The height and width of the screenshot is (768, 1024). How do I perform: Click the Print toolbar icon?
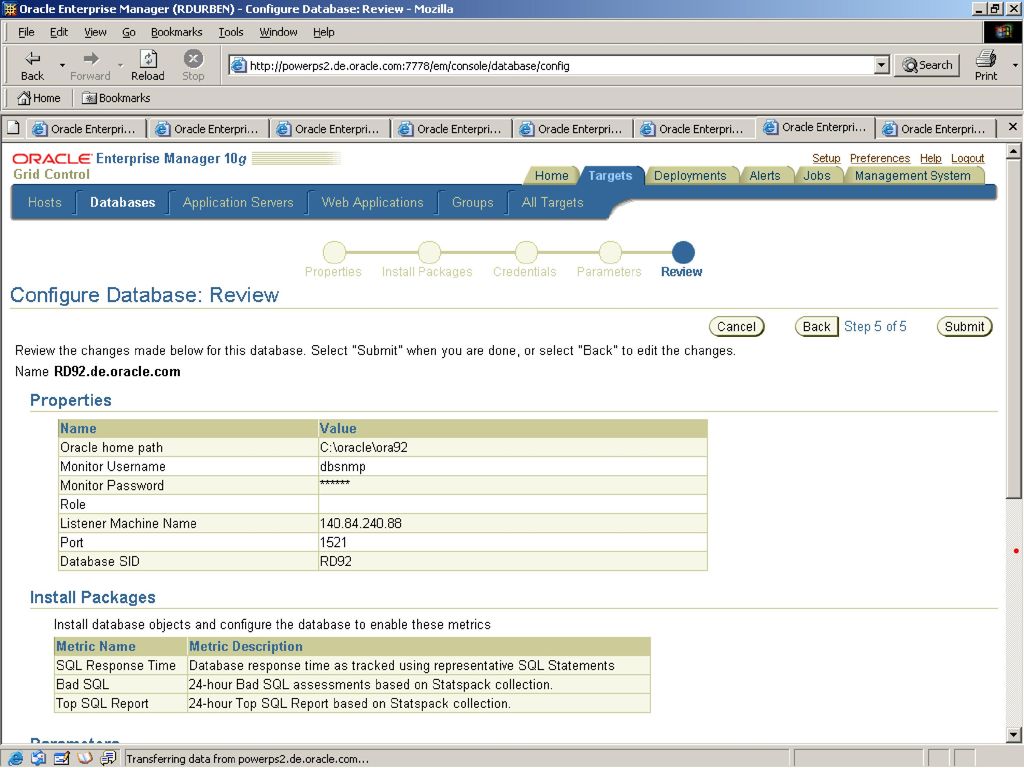(985, 65)
